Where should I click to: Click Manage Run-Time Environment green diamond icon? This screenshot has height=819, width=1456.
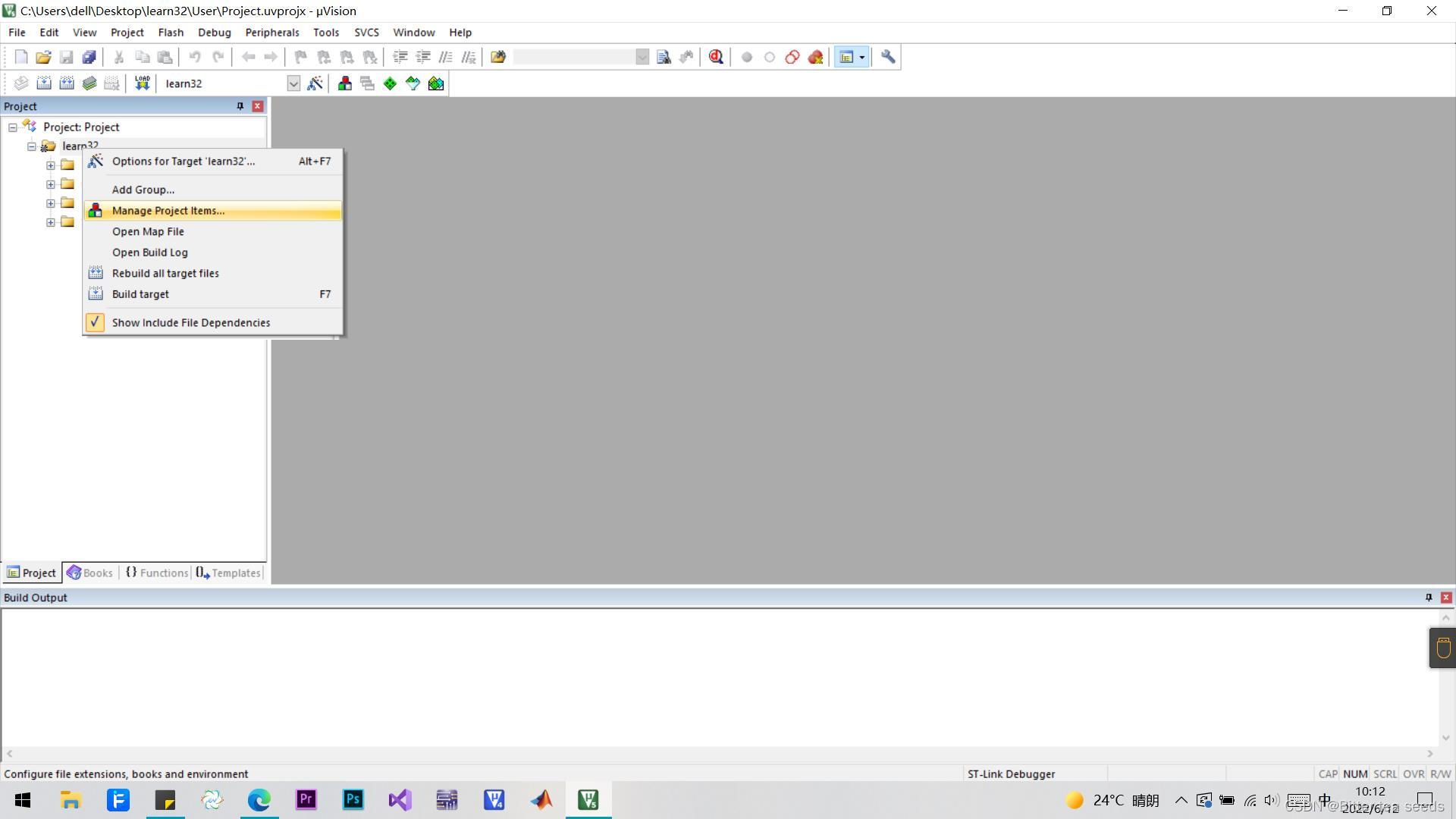tap(390, 83)
